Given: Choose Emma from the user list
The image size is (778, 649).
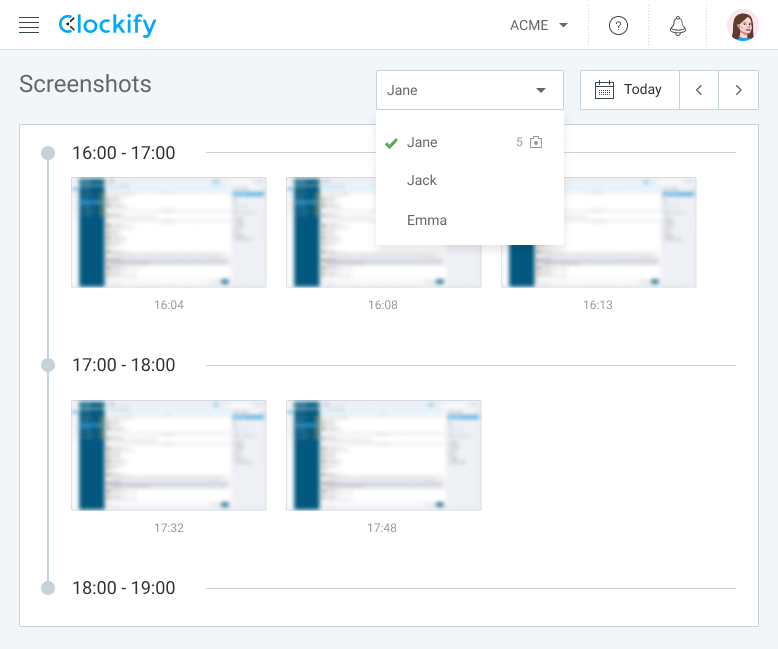Looking at the screenshot, I should pos(427,220).
